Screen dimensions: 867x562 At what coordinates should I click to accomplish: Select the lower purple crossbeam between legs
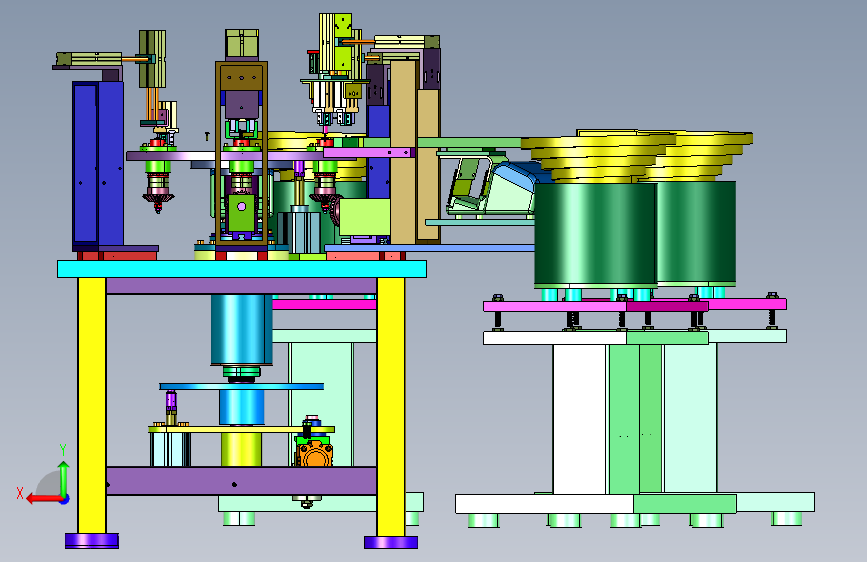click(241, 480)
